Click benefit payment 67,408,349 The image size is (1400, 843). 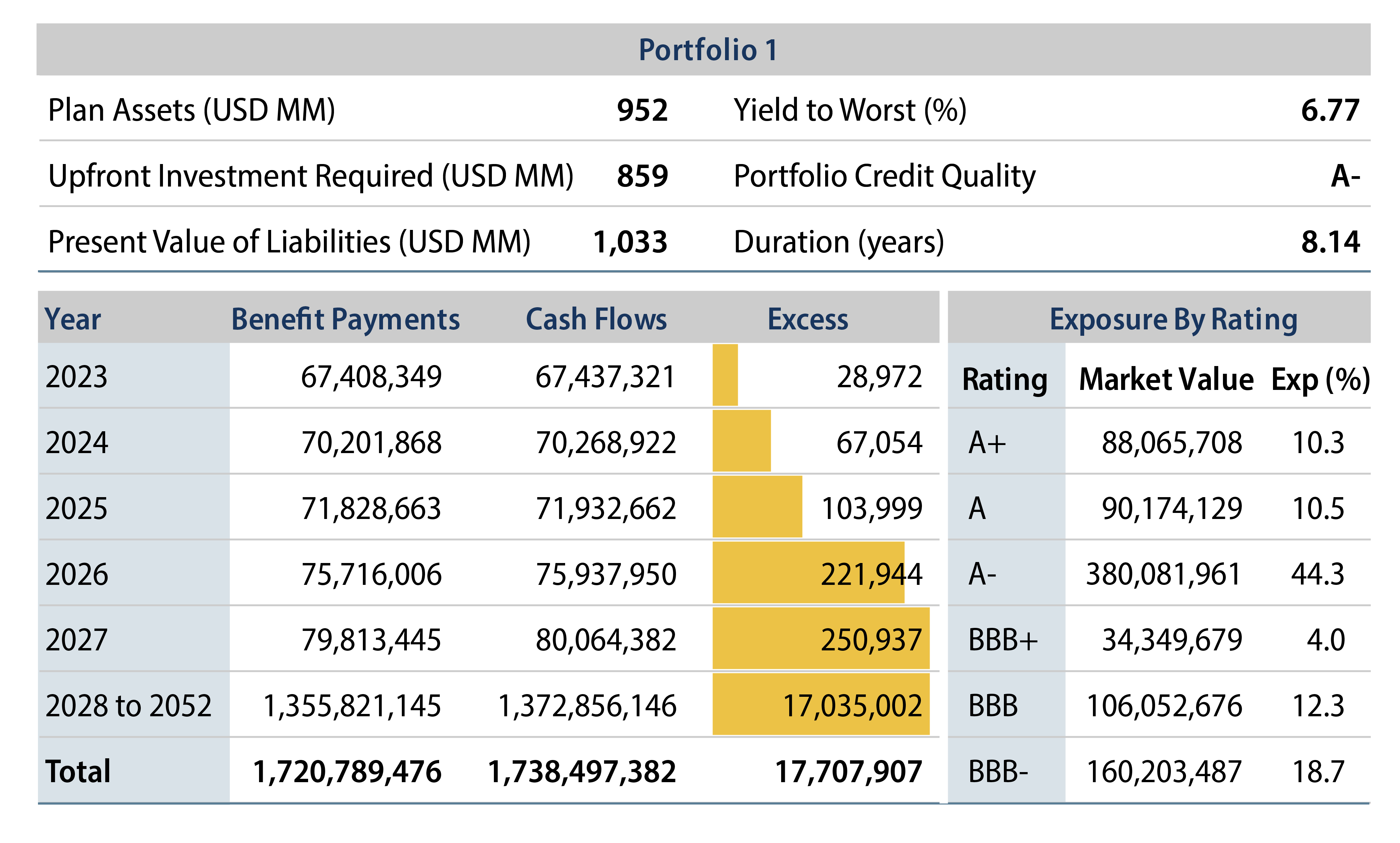point(371,377)
